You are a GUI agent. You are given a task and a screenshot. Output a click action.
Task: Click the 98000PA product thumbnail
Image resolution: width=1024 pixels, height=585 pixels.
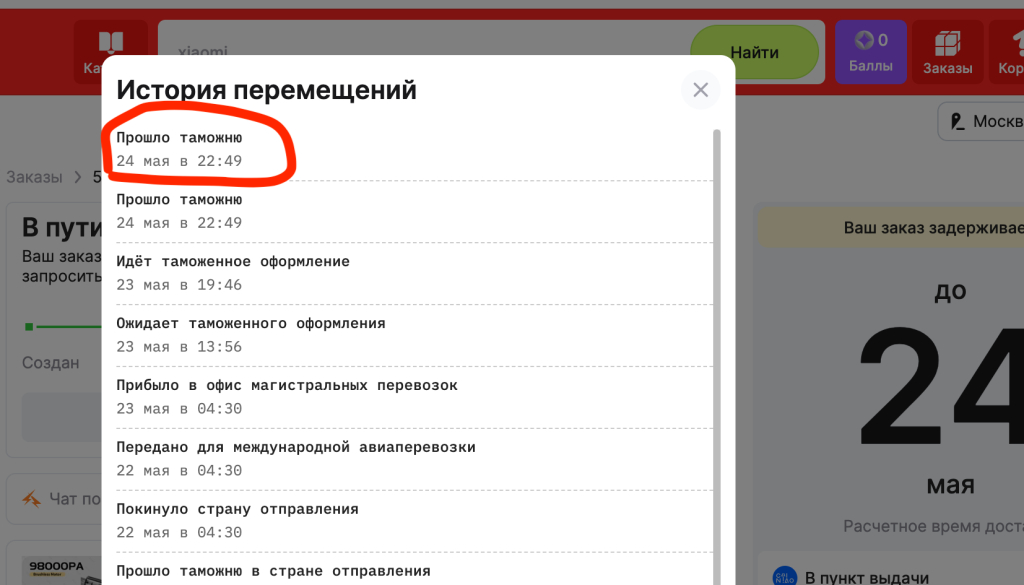pos(62,571)
